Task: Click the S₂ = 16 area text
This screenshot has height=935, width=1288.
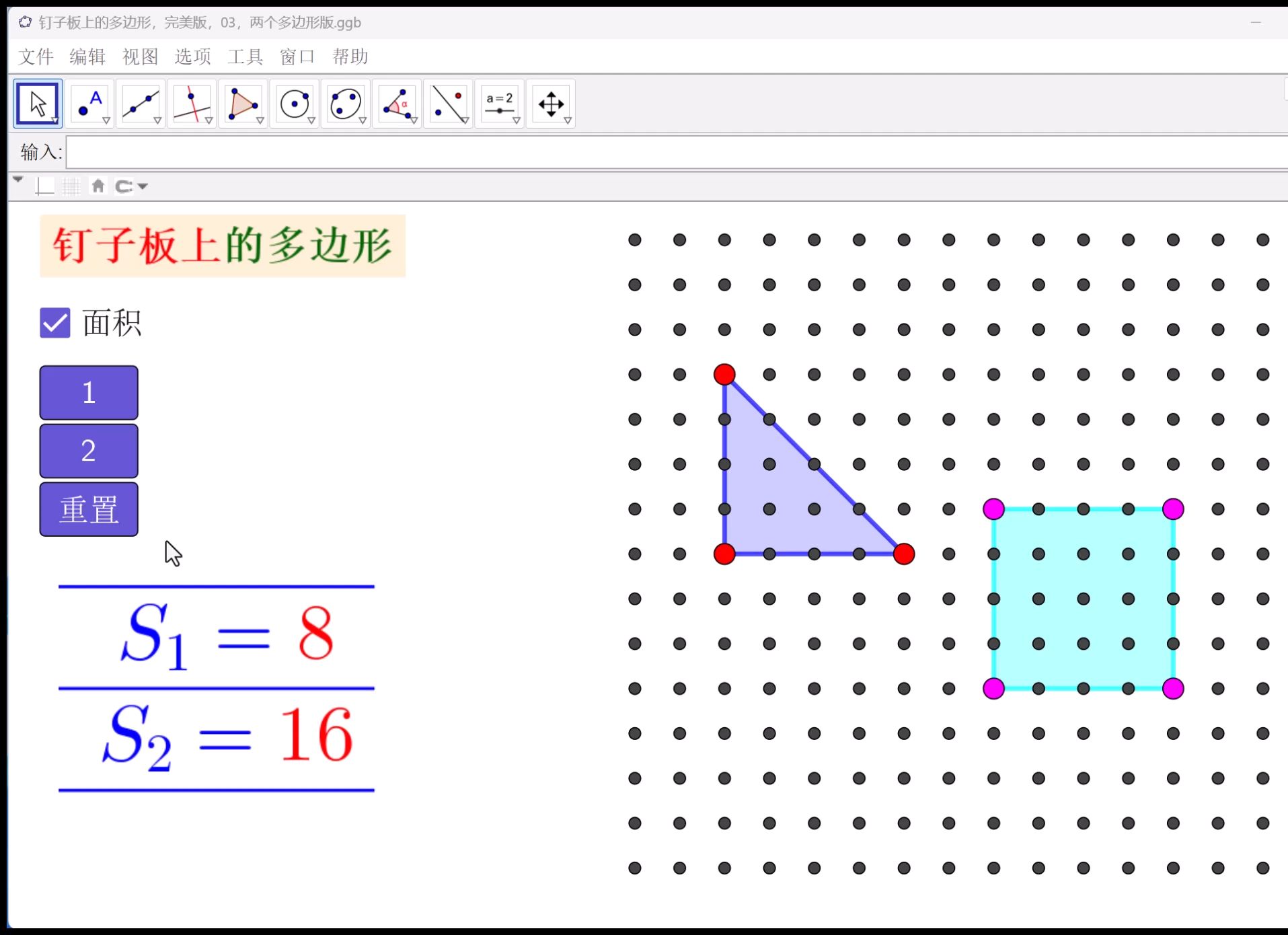Action: pos(227,737)
